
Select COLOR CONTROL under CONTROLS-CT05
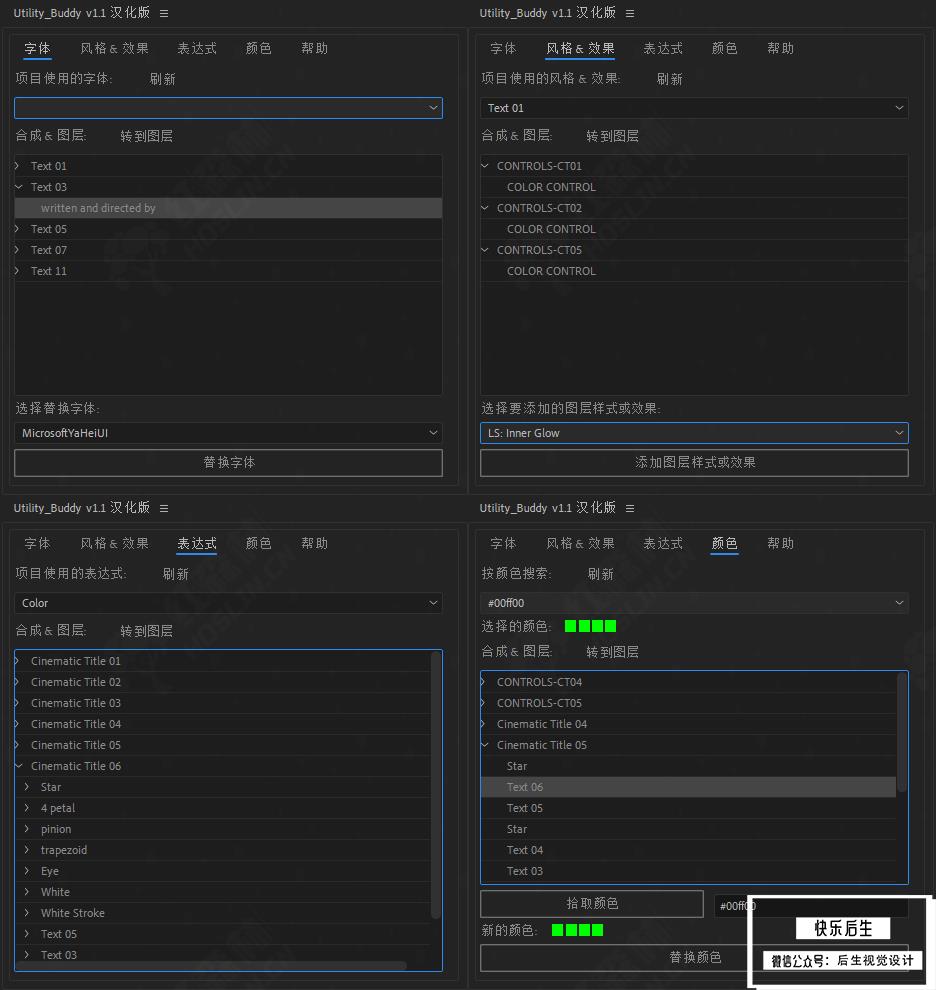pyautogui.click(x=551, y=271)
